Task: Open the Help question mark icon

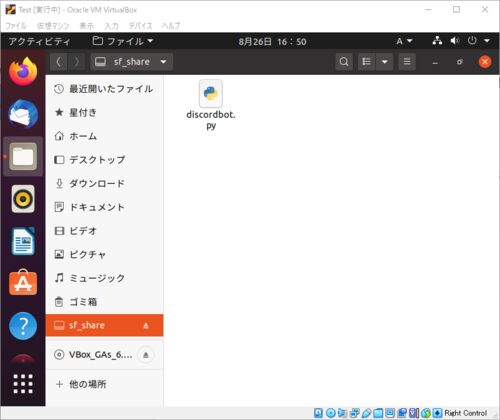Action: [23, 326]
